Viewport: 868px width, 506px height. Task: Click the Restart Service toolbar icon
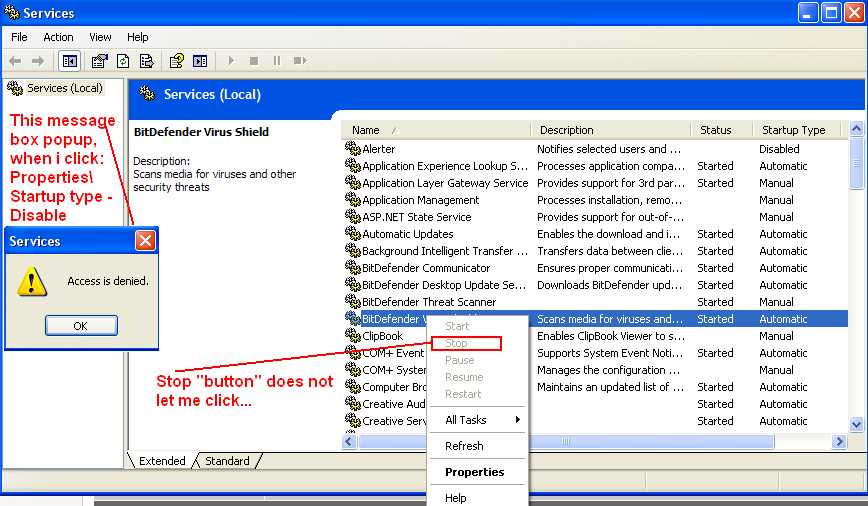pyautogui.click(x=300, y=61)
